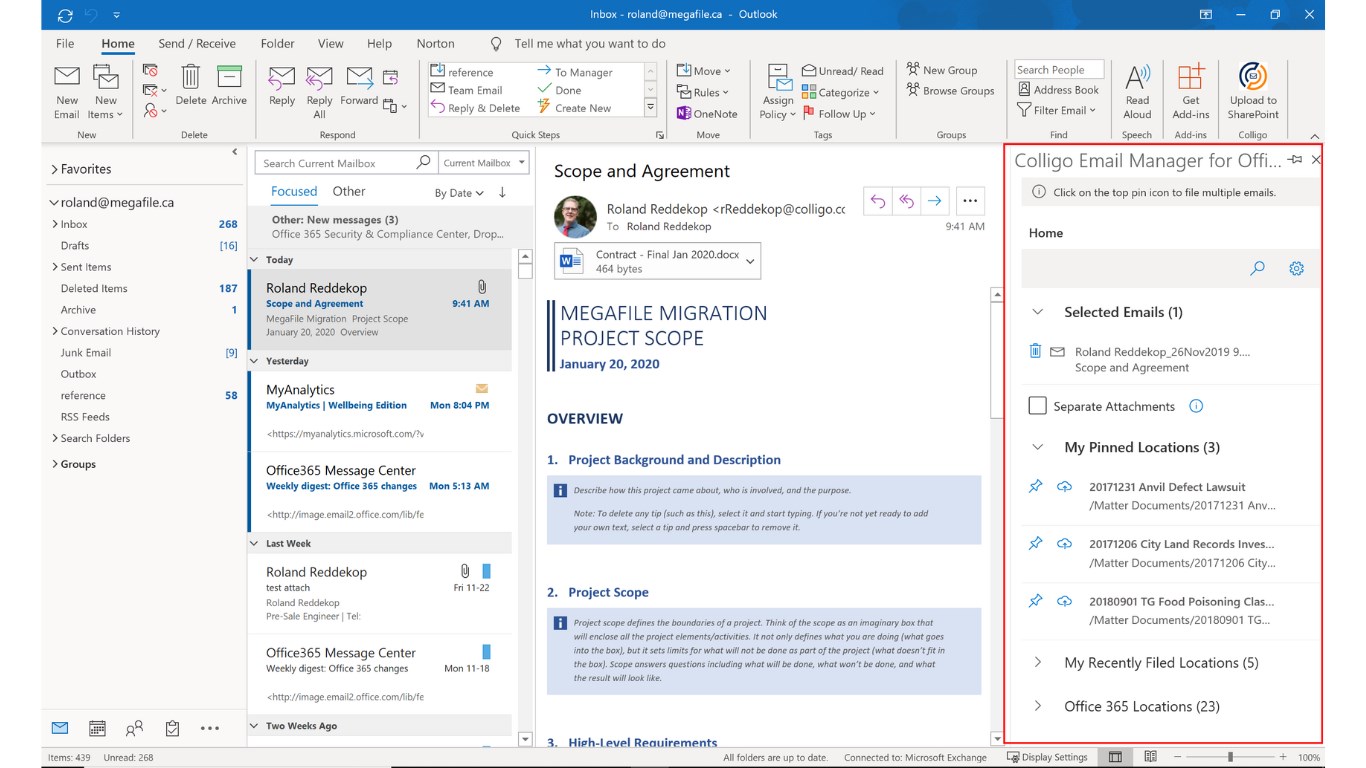Start Read Aloud

click(x=1137, y=91)
